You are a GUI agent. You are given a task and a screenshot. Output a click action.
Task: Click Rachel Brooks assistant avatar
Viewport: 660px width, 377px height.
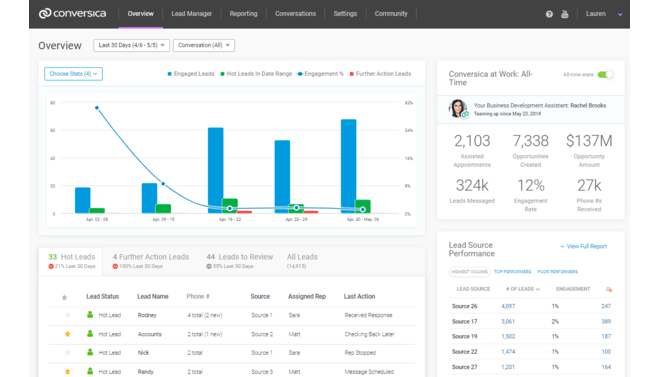[x=458, y=109]
